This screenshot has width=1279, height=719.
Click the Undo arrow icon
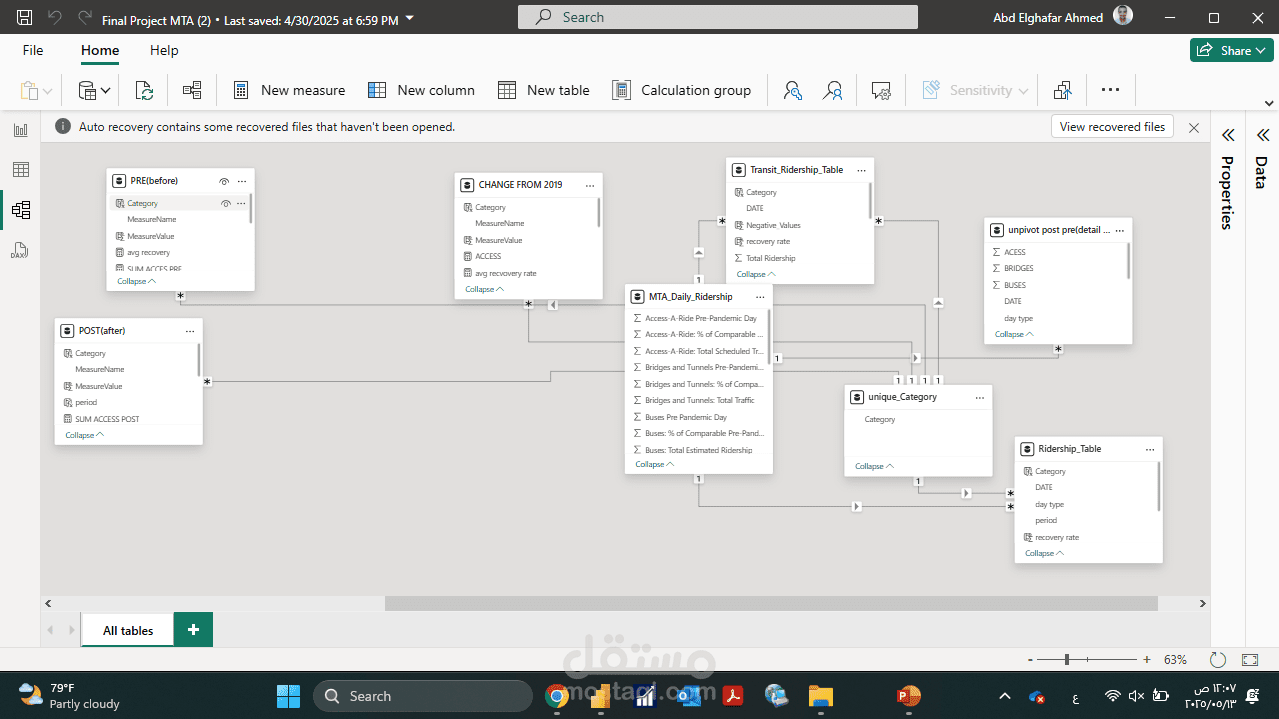pos(54,18)
